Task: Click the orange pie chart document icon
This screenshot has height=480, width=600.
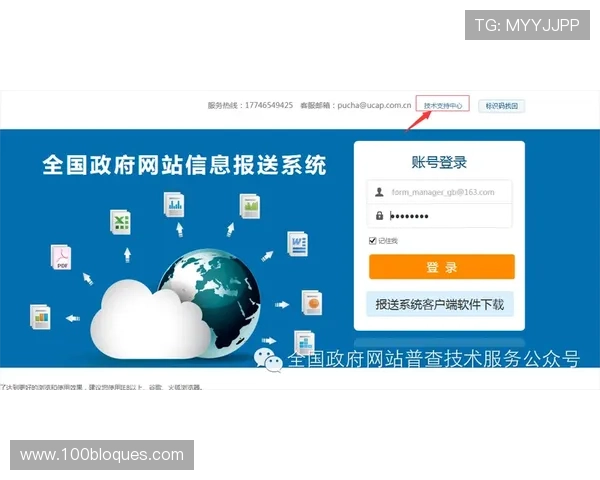Action: coord(312,302)
